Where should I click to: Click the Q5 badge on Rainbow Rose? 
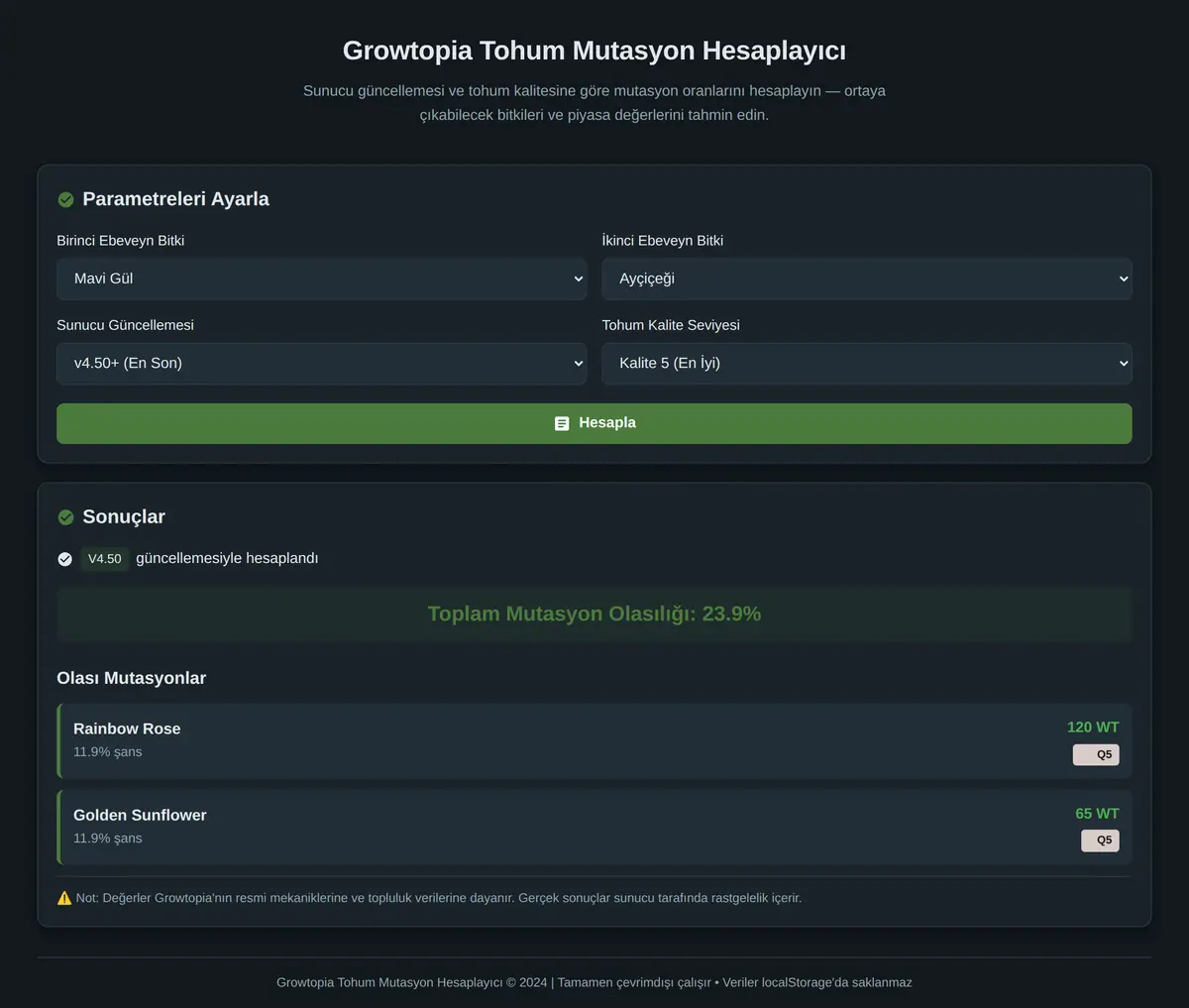1096,754
